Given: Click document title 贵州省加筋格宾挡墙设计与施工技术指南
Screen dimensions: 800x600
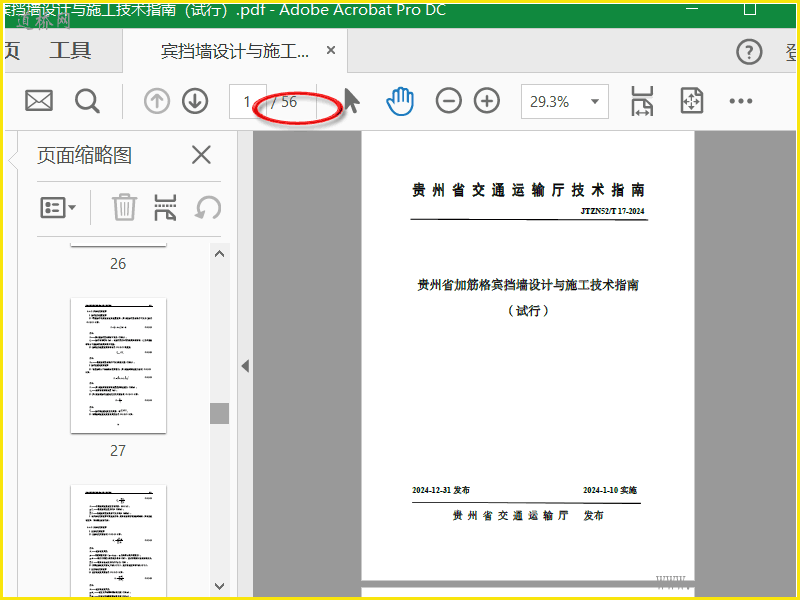Looking at the screenshot, I should click(x=528, y=285).
